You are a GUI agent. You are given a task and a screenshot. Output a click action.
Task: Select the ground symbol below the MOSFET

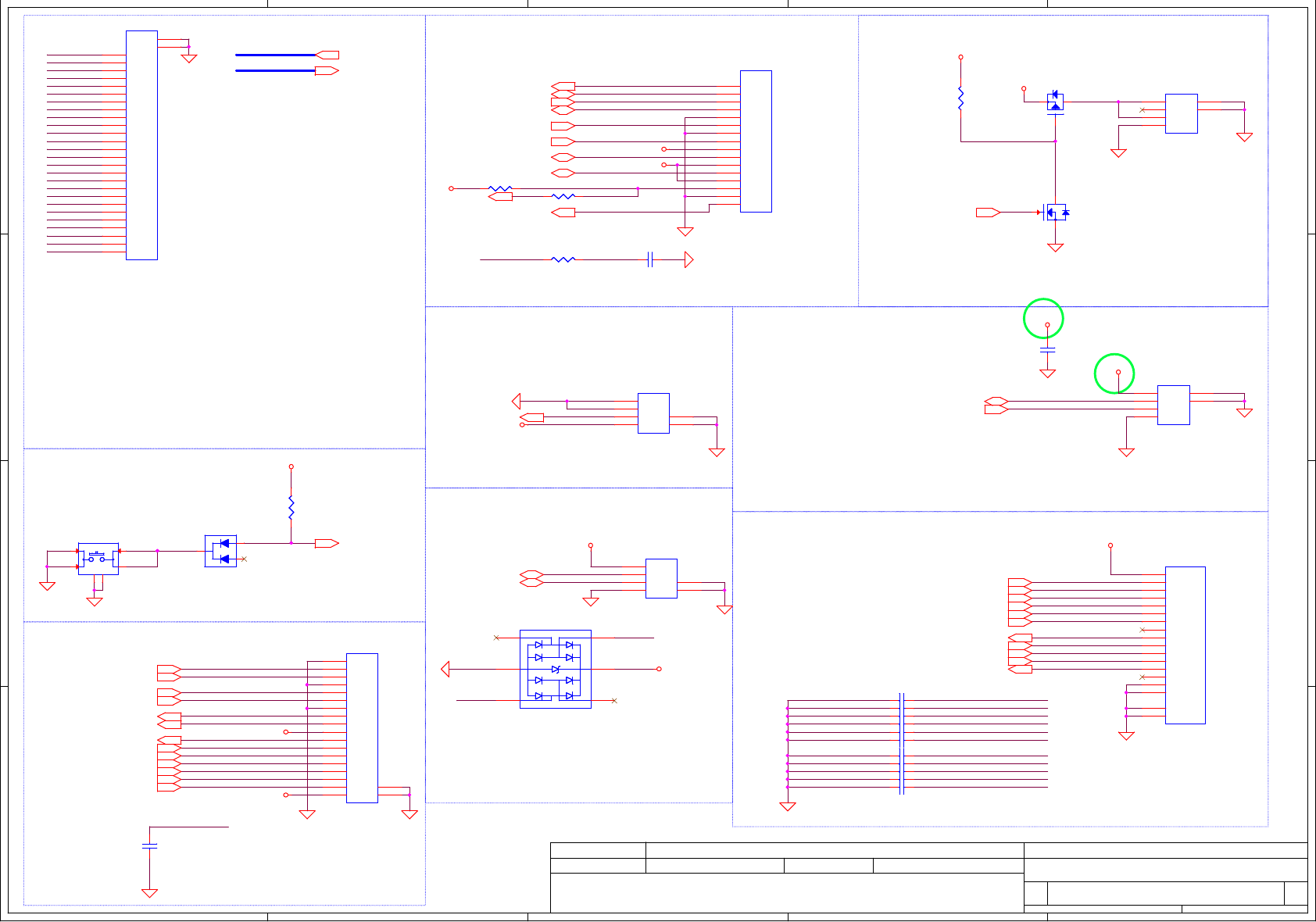[1055, 248]
